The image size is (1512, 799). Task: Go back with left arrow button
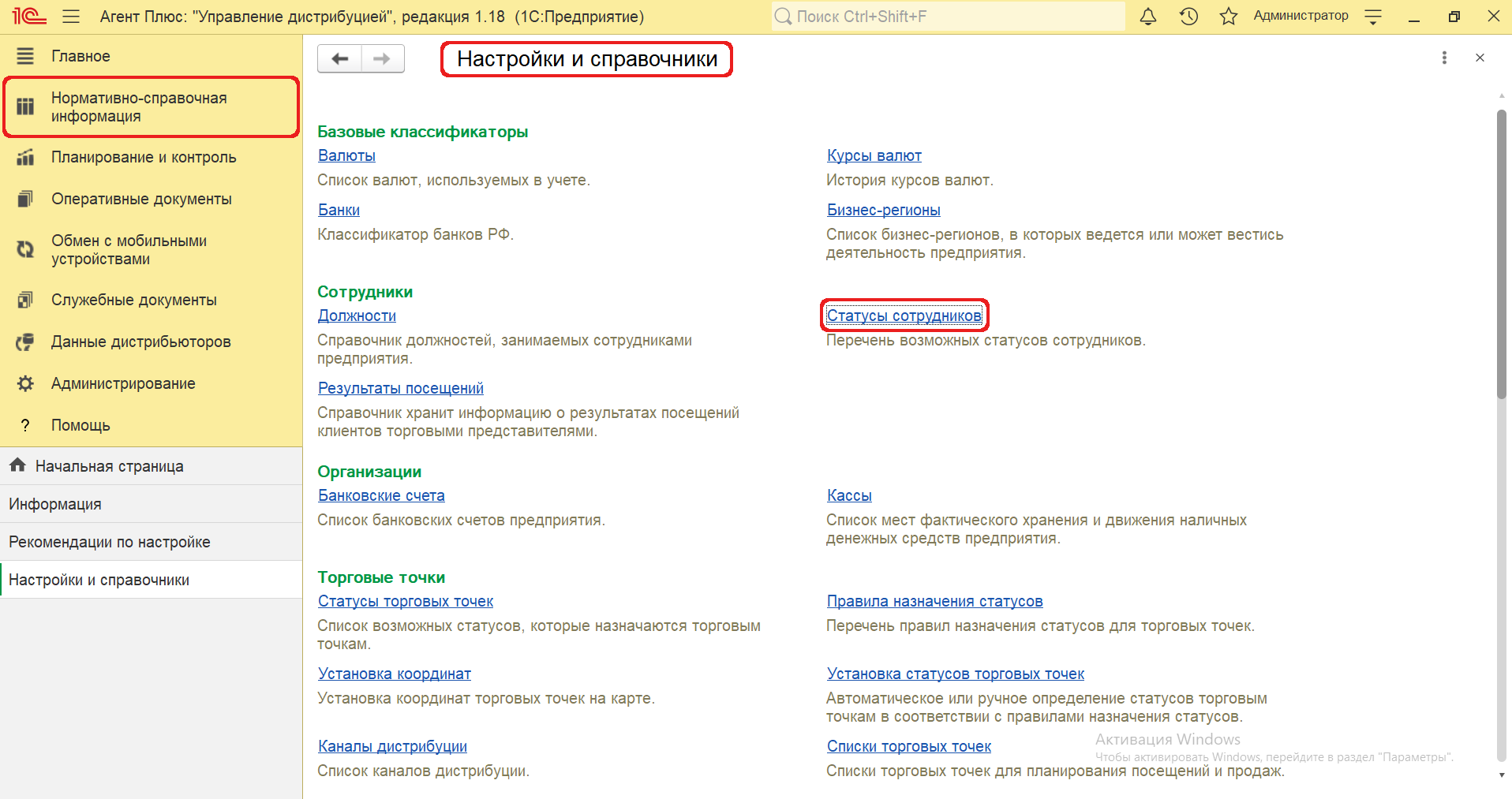pyautogui.click(x=340, y=58)
